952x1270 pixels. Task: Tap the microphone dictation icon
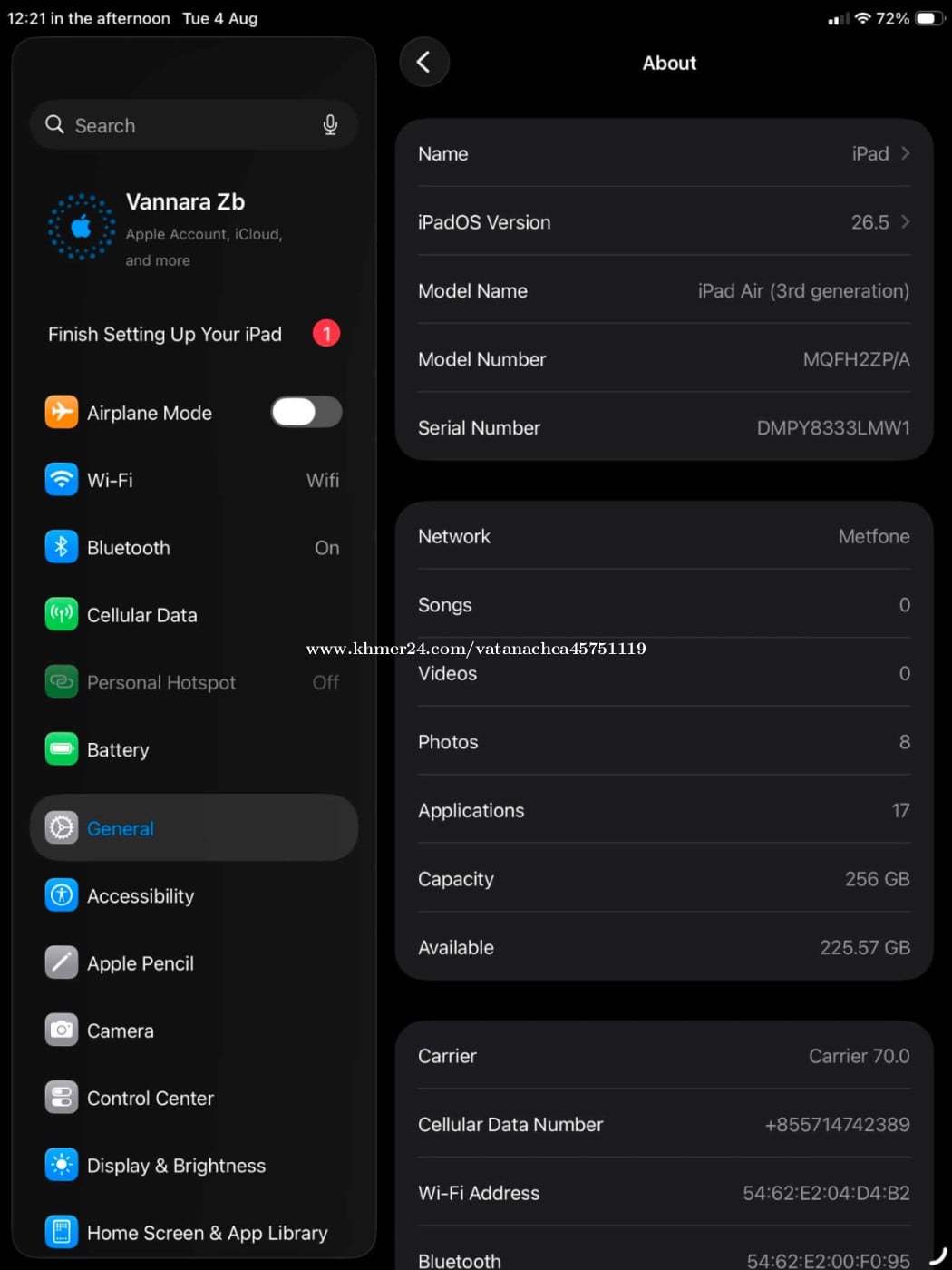click(x=330, y=125)
